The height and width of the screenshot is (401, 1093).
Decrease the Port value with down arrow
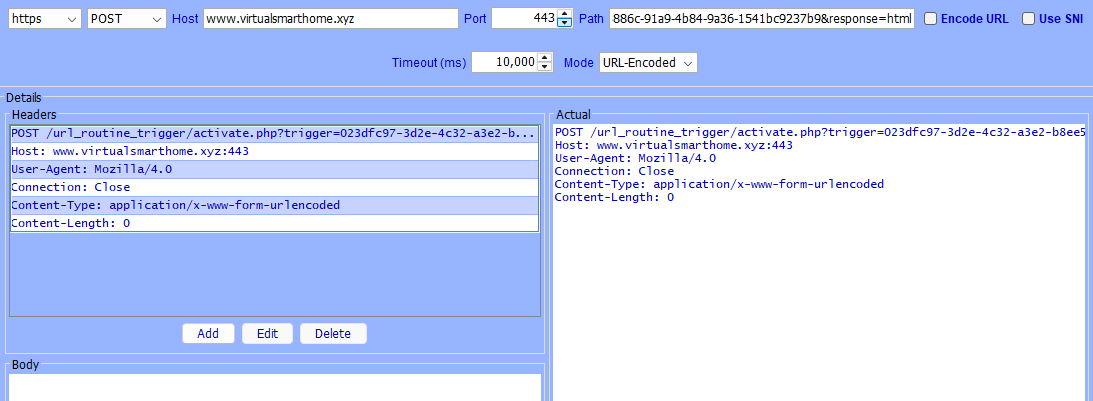pos(565,24)
